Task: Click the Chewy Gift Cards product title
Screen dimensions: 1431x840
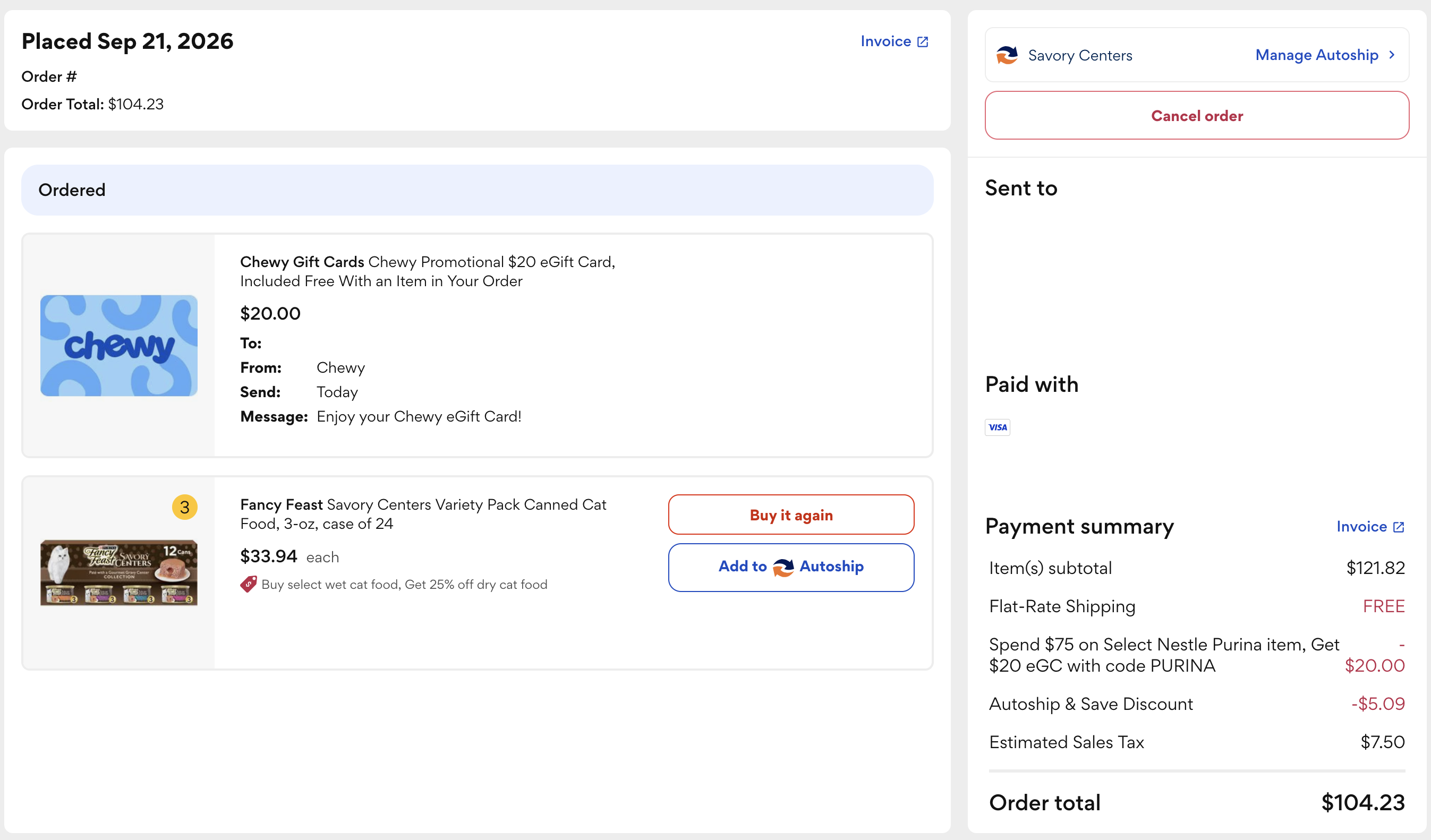Action: coord(428,271)
